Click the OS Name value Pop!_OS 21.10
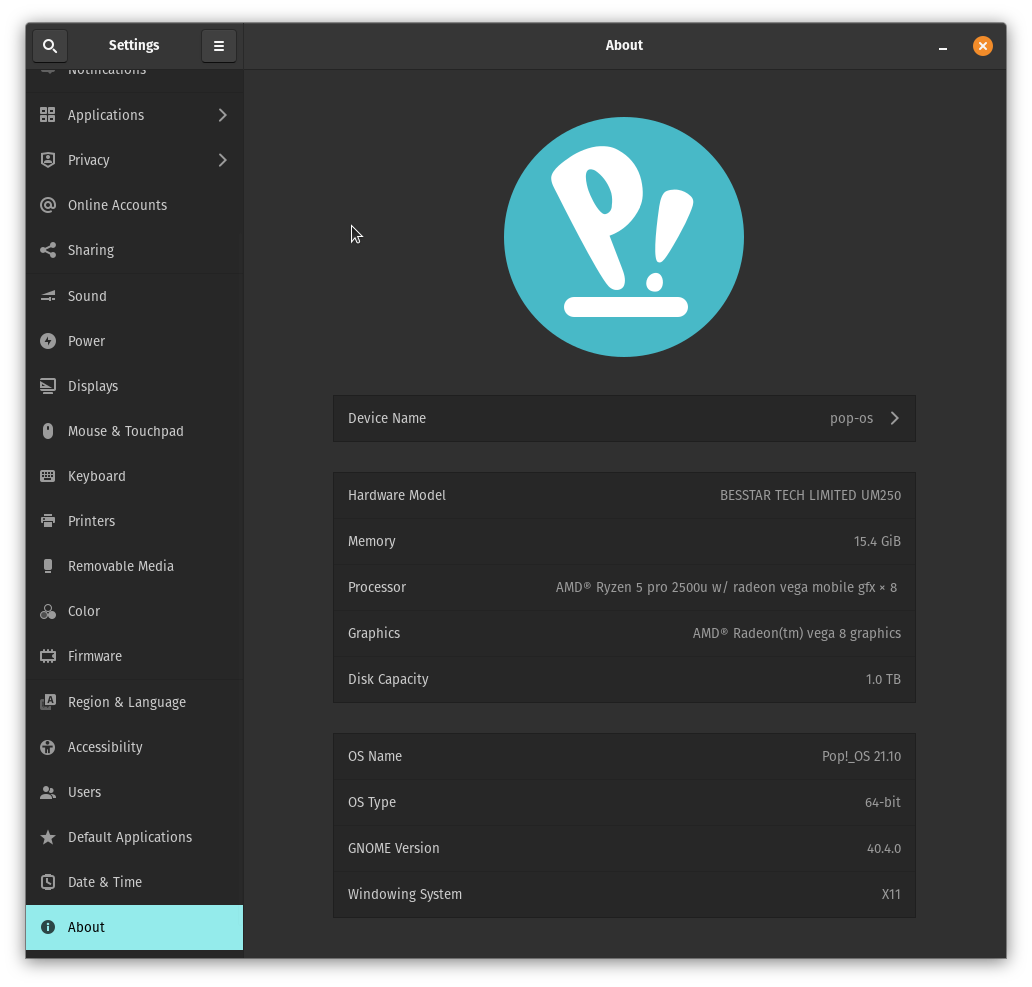1032x987 pixels. tap(861, 757)
